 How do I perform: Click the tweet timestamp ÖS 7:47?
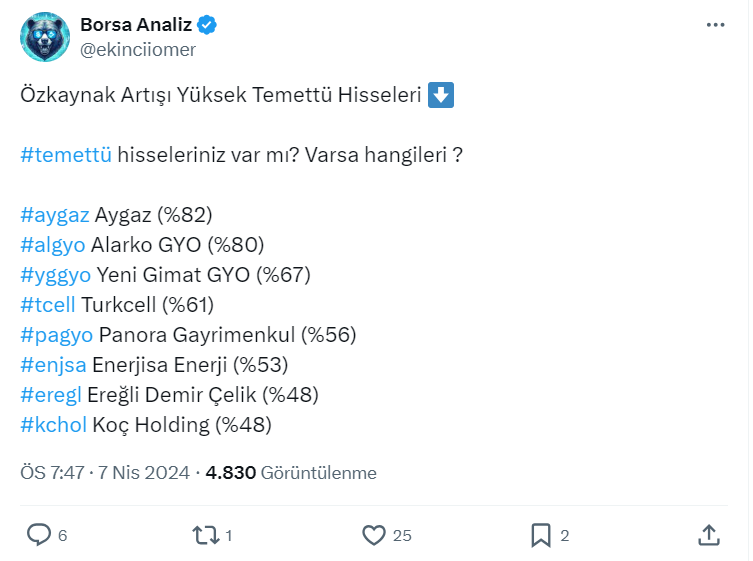point(54,473)
